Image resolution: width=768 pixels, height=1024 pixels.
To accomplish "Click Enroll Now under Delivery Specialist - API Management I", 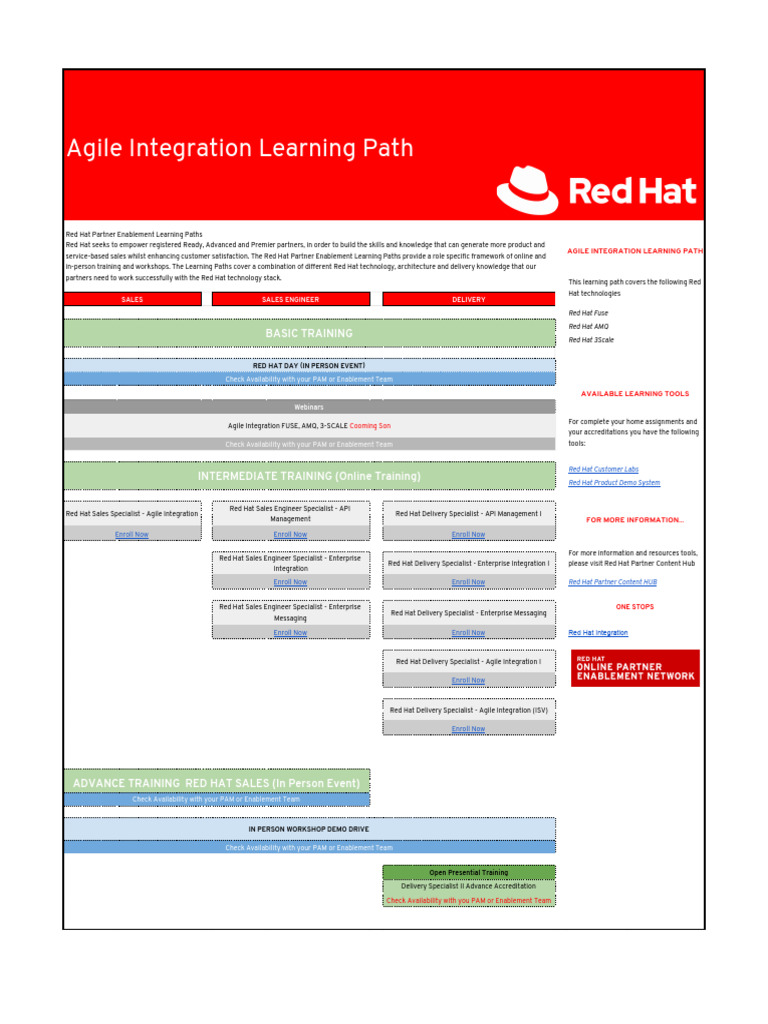I will 468,534.
